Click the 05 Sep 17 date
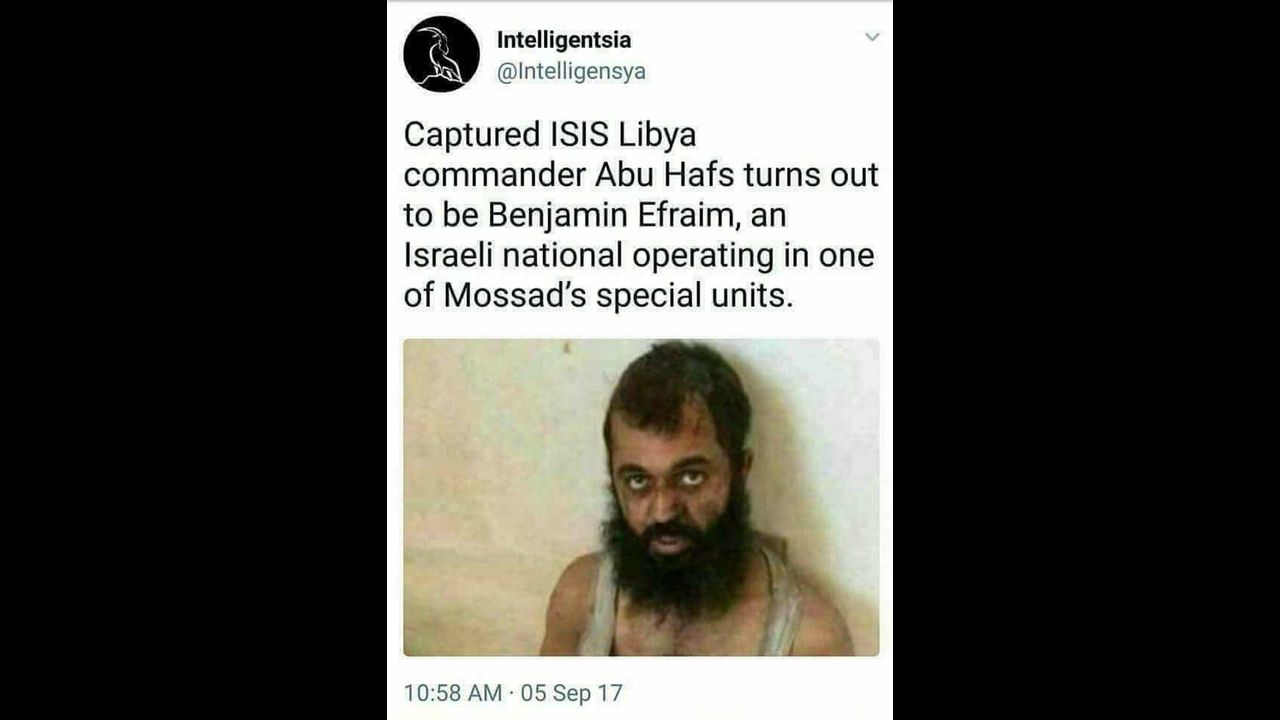This screenshot has height=720, width=1280. pos(571,693)
